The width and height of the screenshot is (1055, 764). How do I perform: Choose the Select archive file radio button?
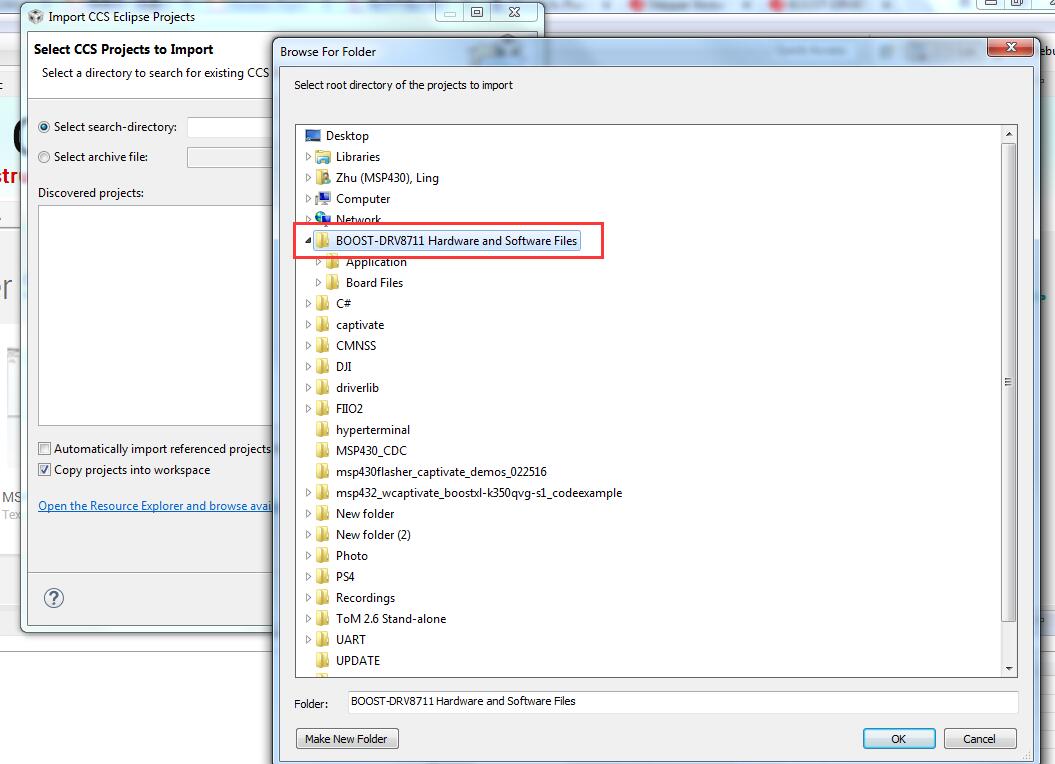44,157
